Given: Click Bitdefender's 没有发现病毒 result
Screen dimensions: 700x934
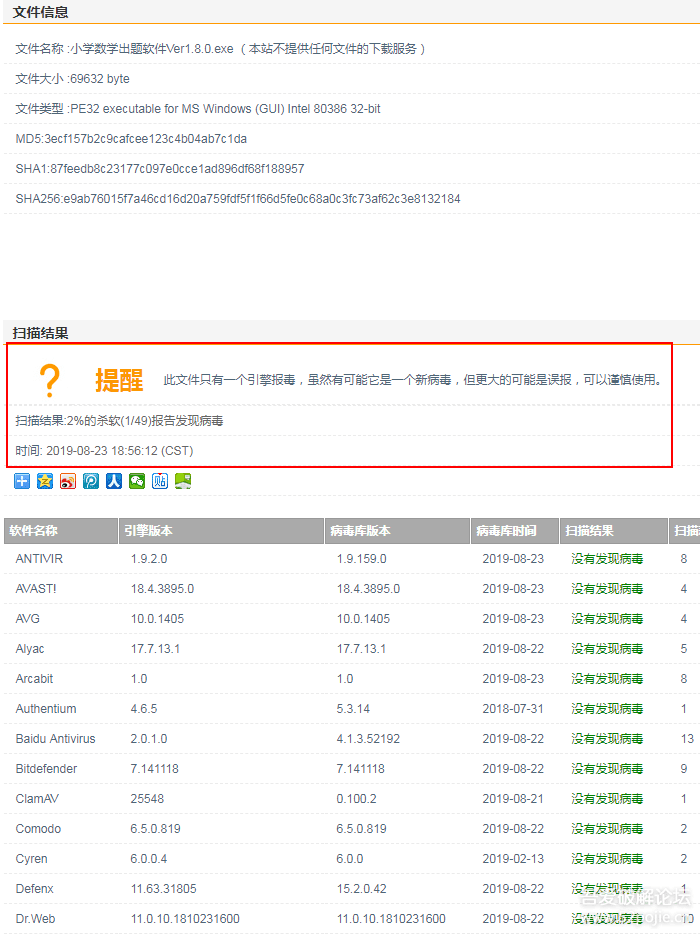Looking at the screenshot, I should click(607, 769).
